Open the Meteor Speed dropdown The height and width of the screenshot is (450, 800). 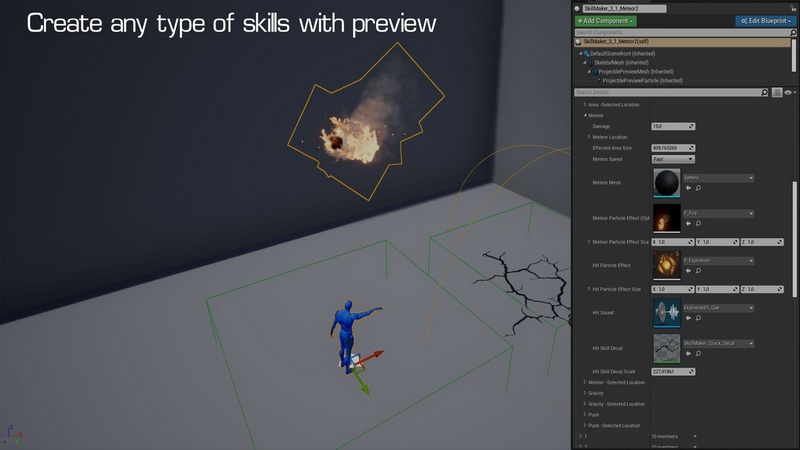pyautogui.click(x=673, y=158)
